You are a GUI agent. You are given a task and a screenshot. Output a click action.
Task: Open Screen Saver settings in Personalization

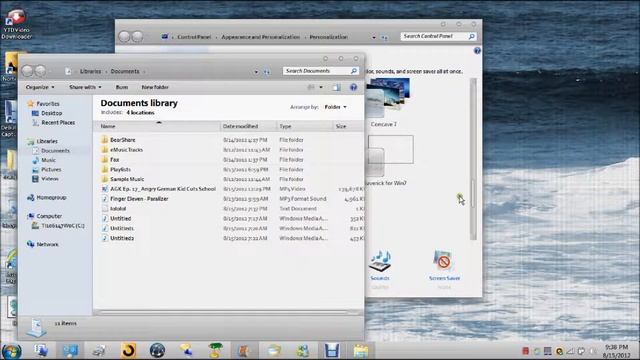(x=444, y=266)
